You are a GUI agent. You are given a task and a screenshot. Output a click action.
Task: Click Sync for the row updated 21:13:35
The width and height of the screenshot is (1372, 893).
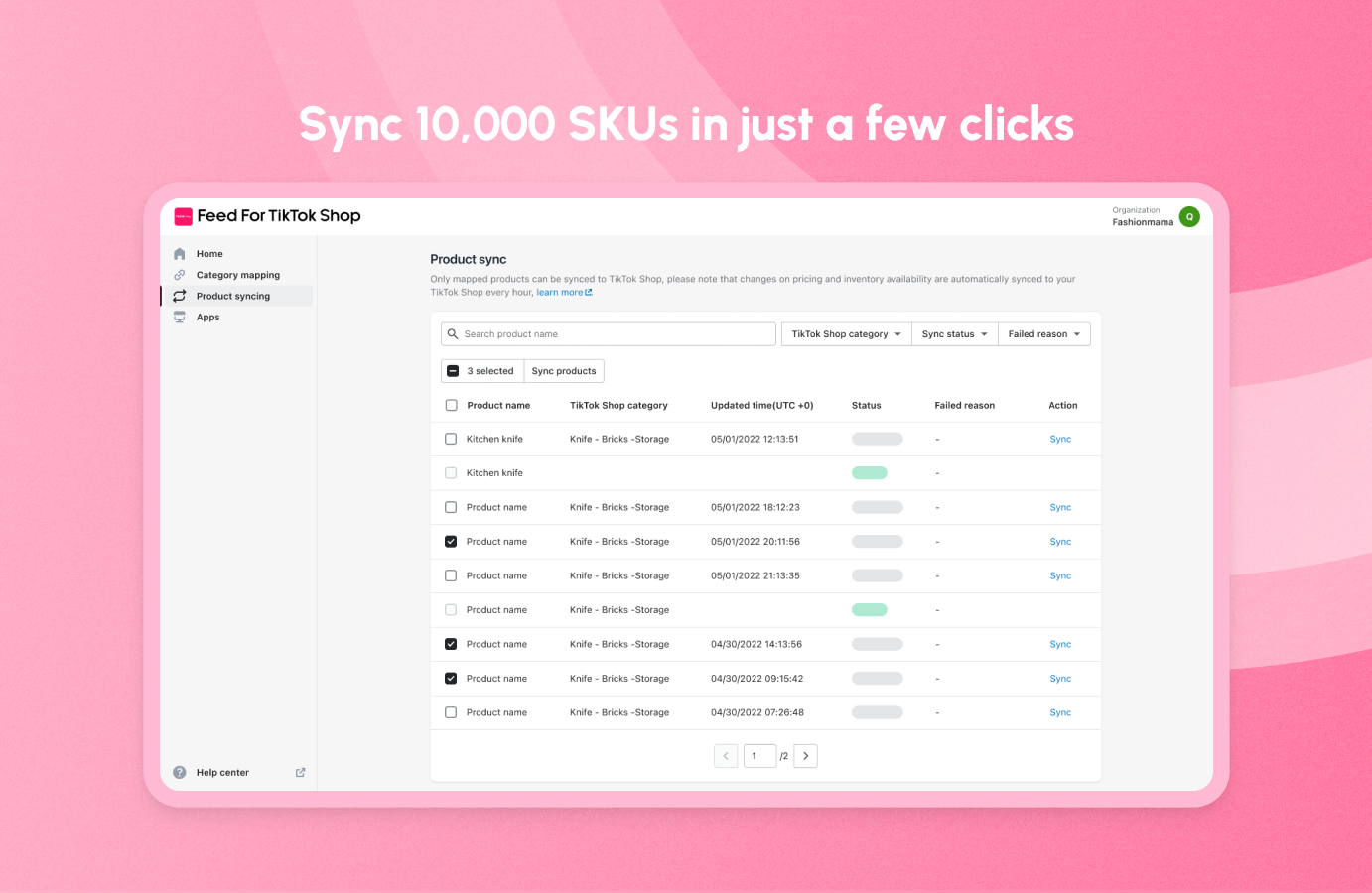(1060, 575)
